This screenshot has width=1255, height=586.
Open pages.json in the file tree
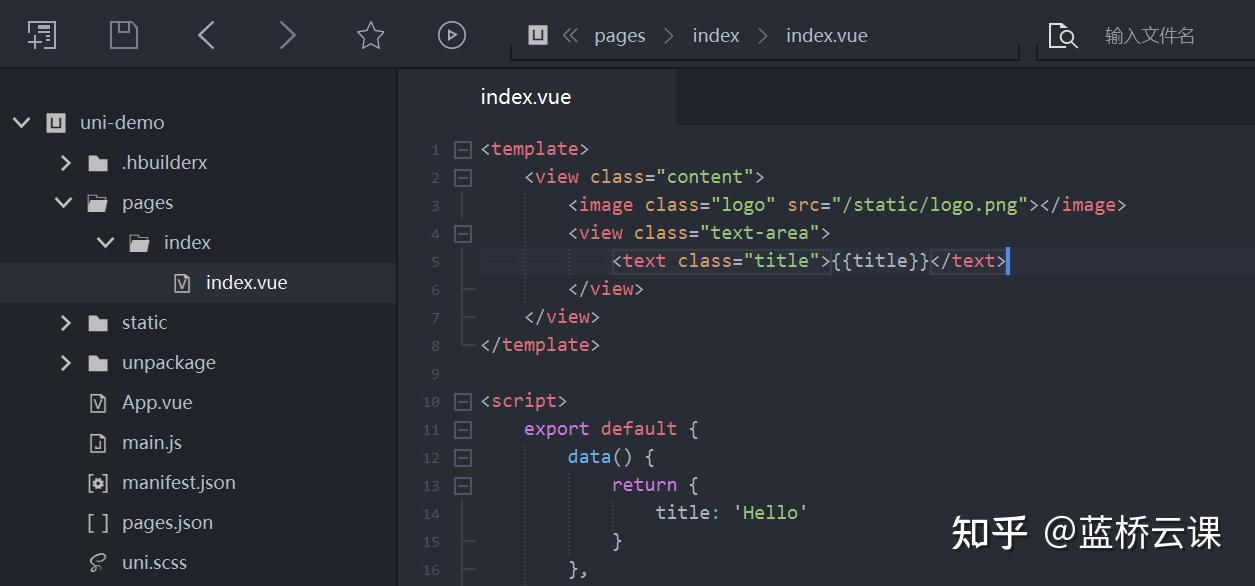coord(167,523)
